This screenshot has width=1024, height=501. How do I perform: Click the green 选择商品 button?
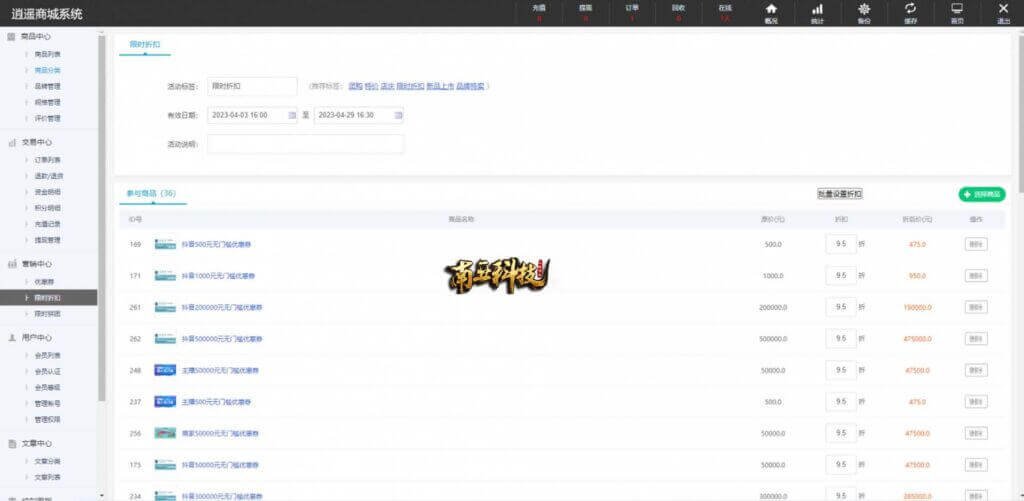981,194
